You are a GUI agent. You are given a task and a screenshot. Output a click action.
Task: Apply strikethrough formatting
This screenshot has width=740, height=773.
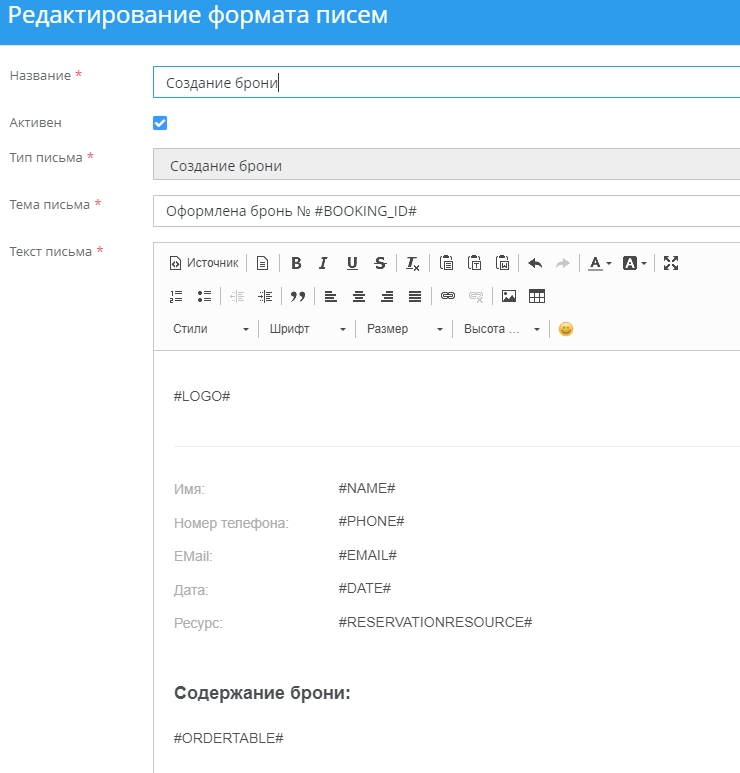[x=380, y=263]
